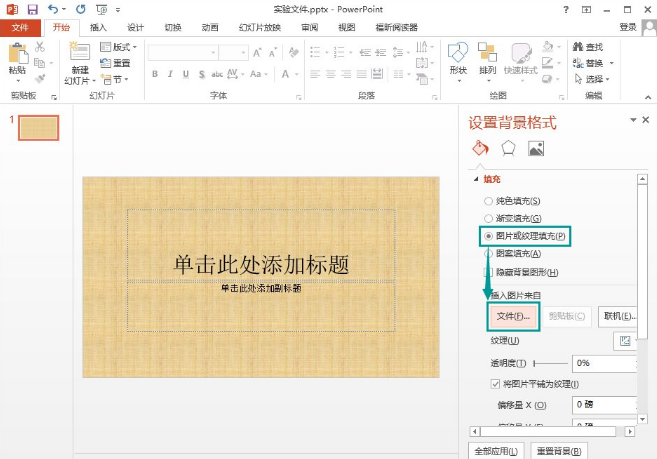Select the Fill paint bucket icon in pane
Screen dimensions: 657x459
pos(479,148)
